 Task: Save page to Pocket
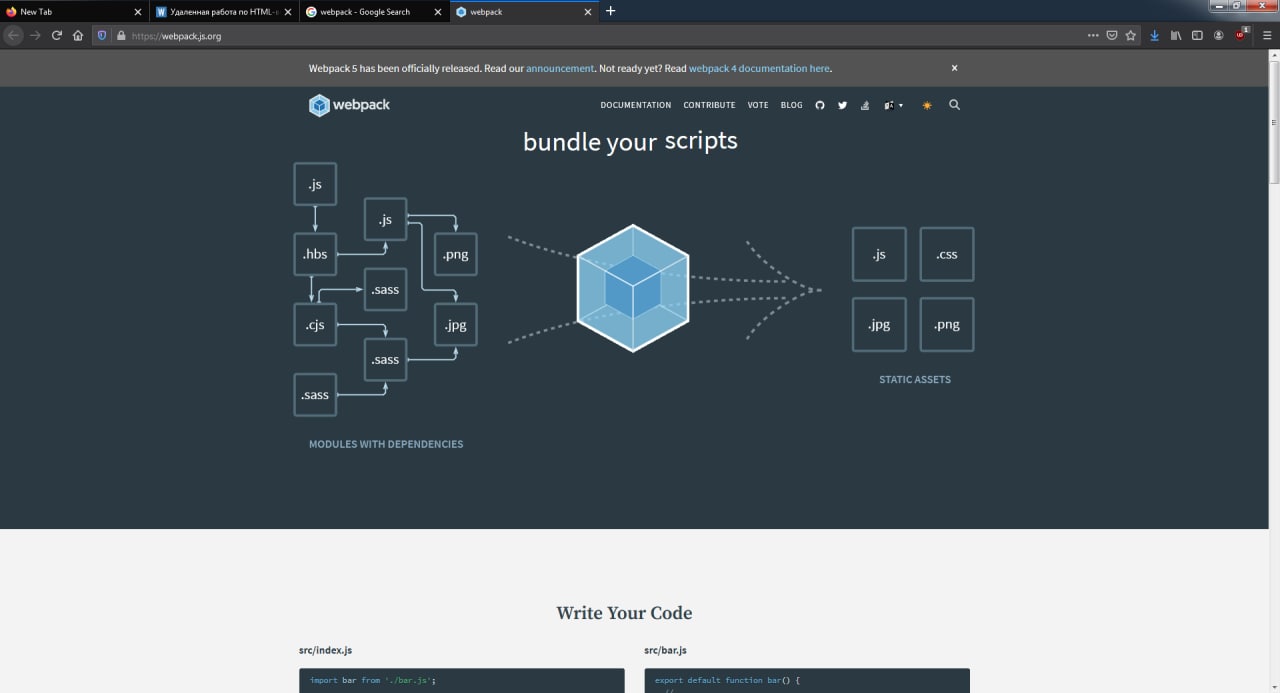[1112, 35]
